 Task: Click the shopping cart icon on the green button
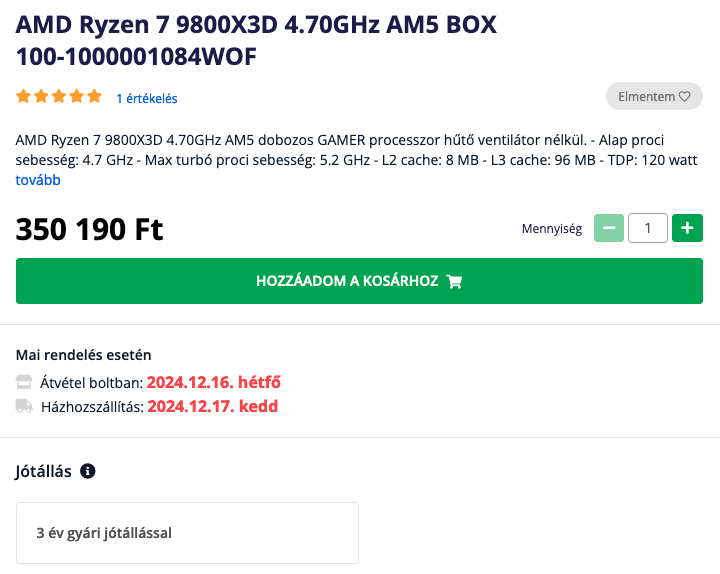coord(454,281)
